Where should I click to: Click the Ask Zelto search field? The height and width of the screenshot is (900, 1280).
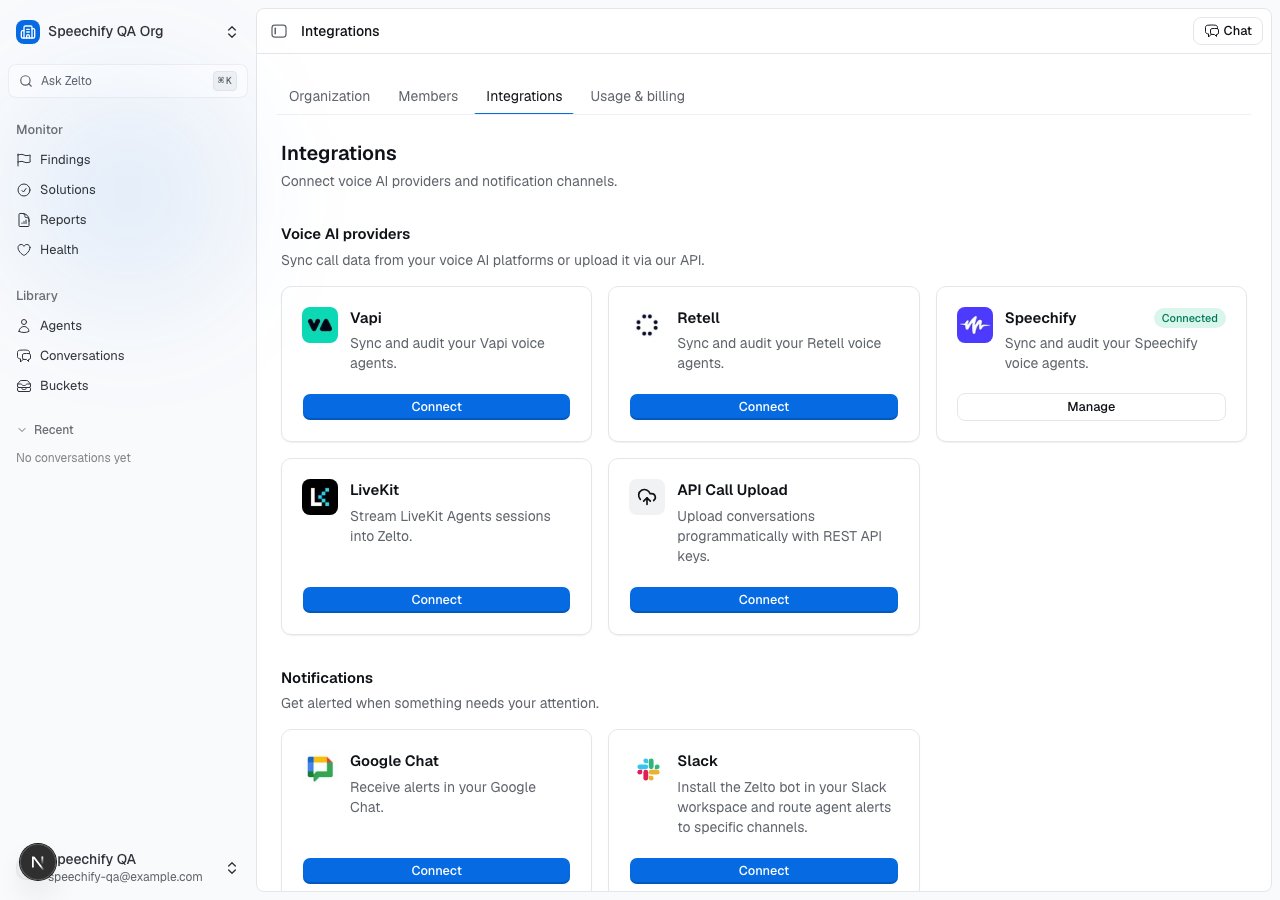pyautogui.click(x=127, y=81)
